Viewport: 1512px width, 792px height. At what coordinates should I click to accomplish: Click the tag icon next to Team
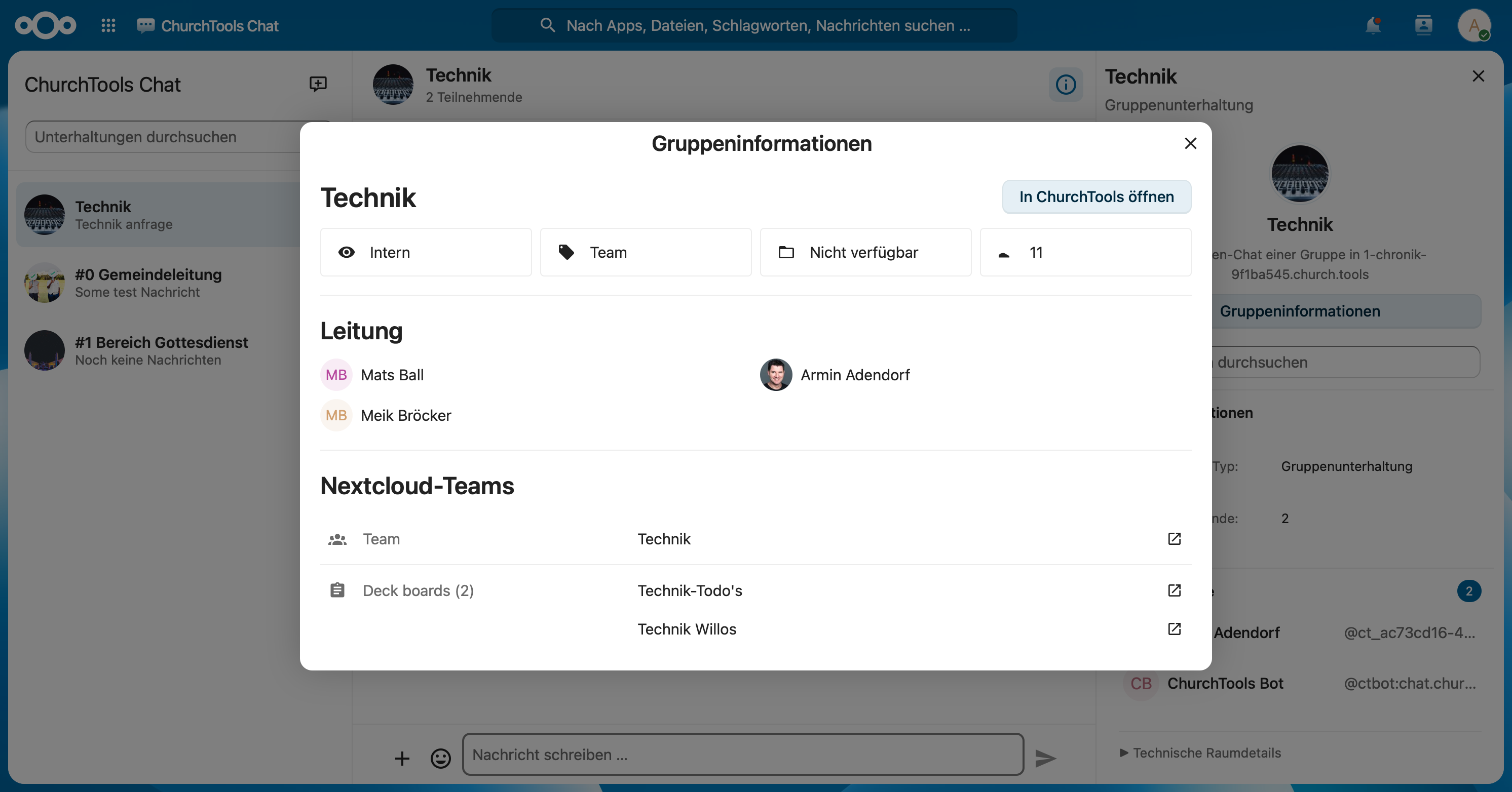click(566, 252)
